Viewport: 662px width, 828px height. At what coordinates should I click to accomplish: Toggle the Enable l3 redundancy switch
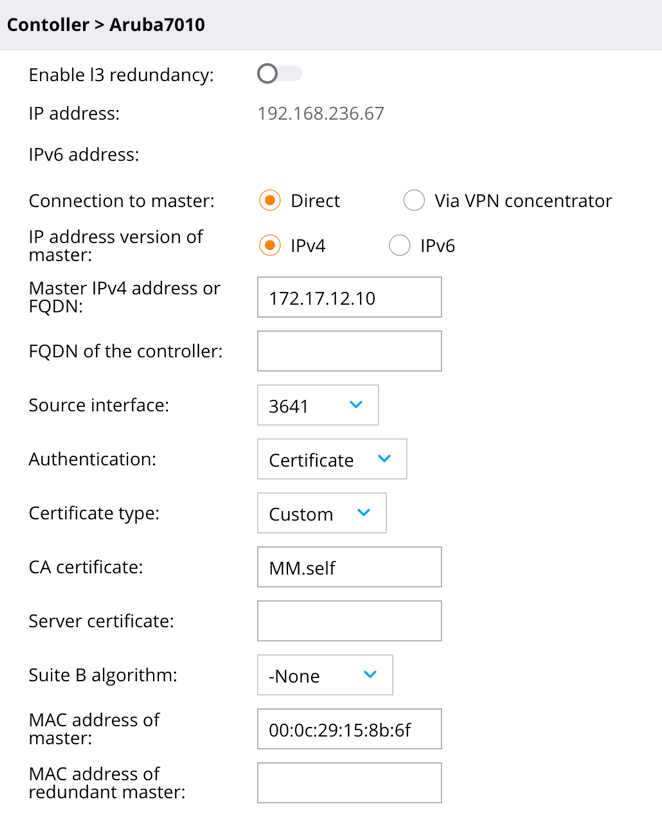tap(279, 74)
